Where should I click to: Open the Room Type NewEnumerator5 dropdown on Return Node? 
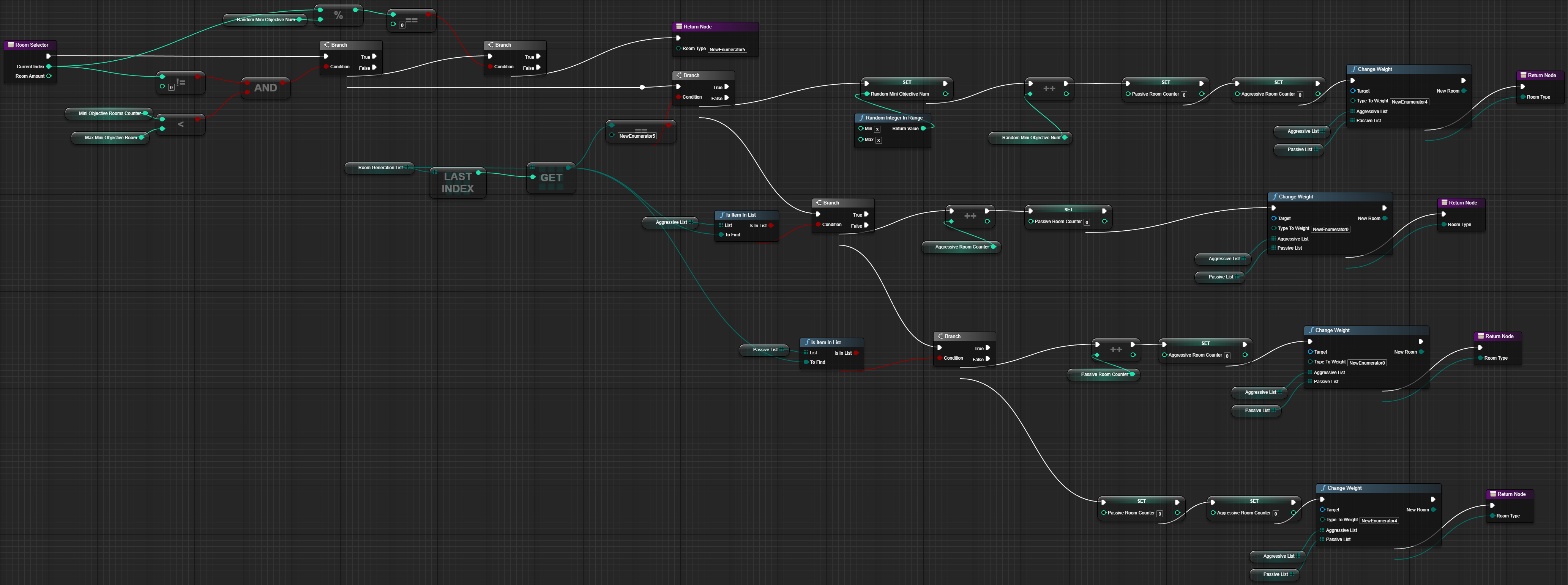(x=727, y=50)
